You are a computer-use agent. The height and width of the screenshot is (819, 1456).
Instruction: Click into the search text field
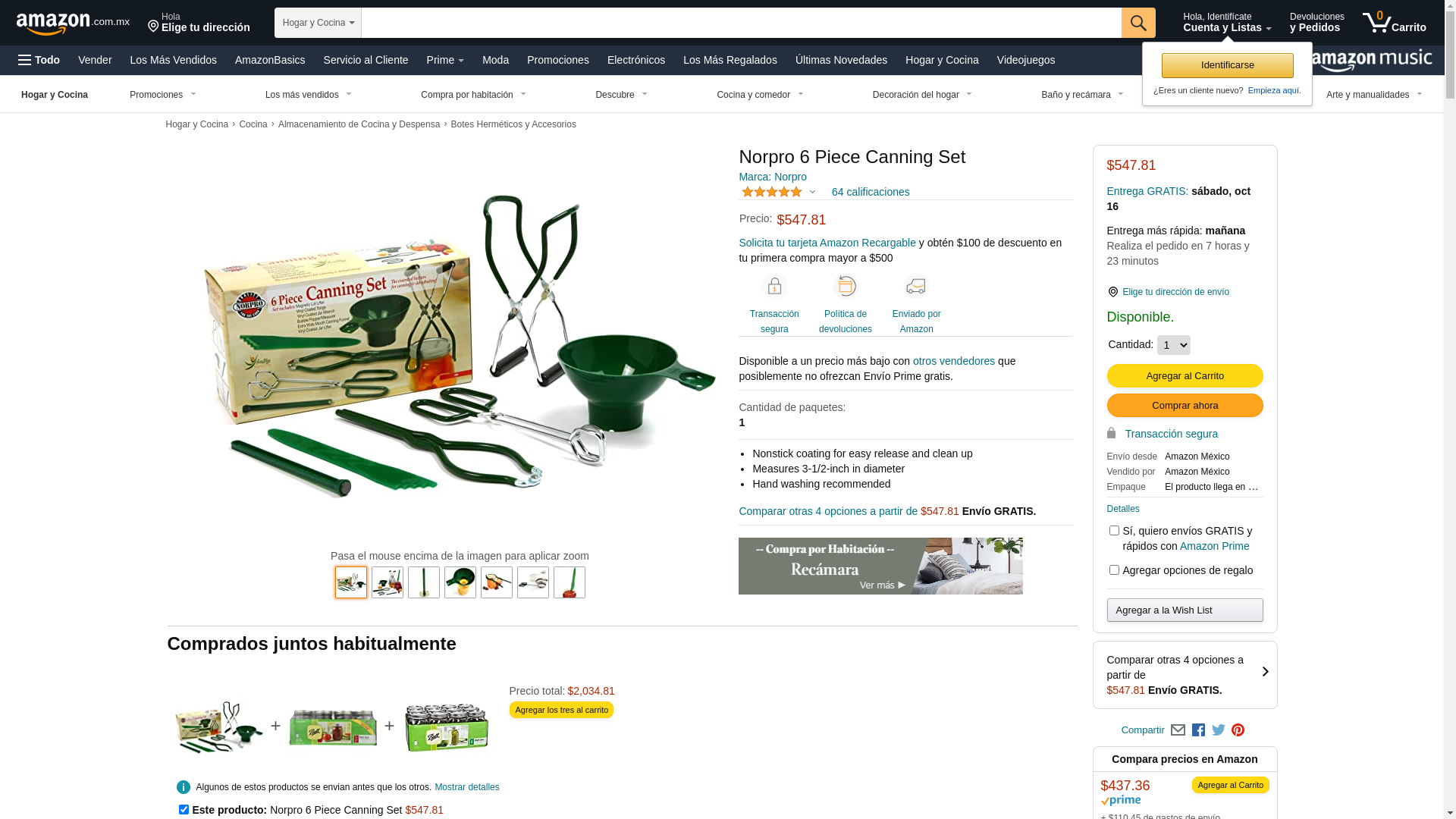[x=741, y=23]
